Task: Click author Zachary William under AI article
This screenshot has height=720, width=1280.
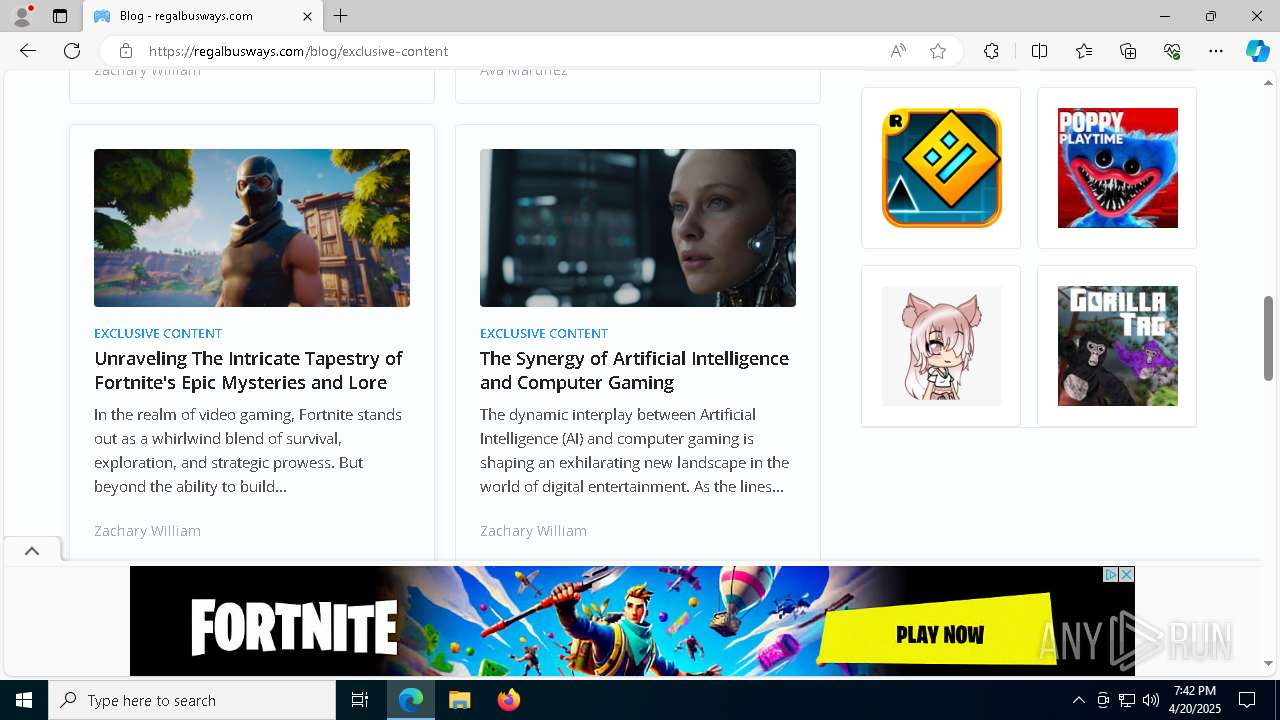Action: click(533, 531)
